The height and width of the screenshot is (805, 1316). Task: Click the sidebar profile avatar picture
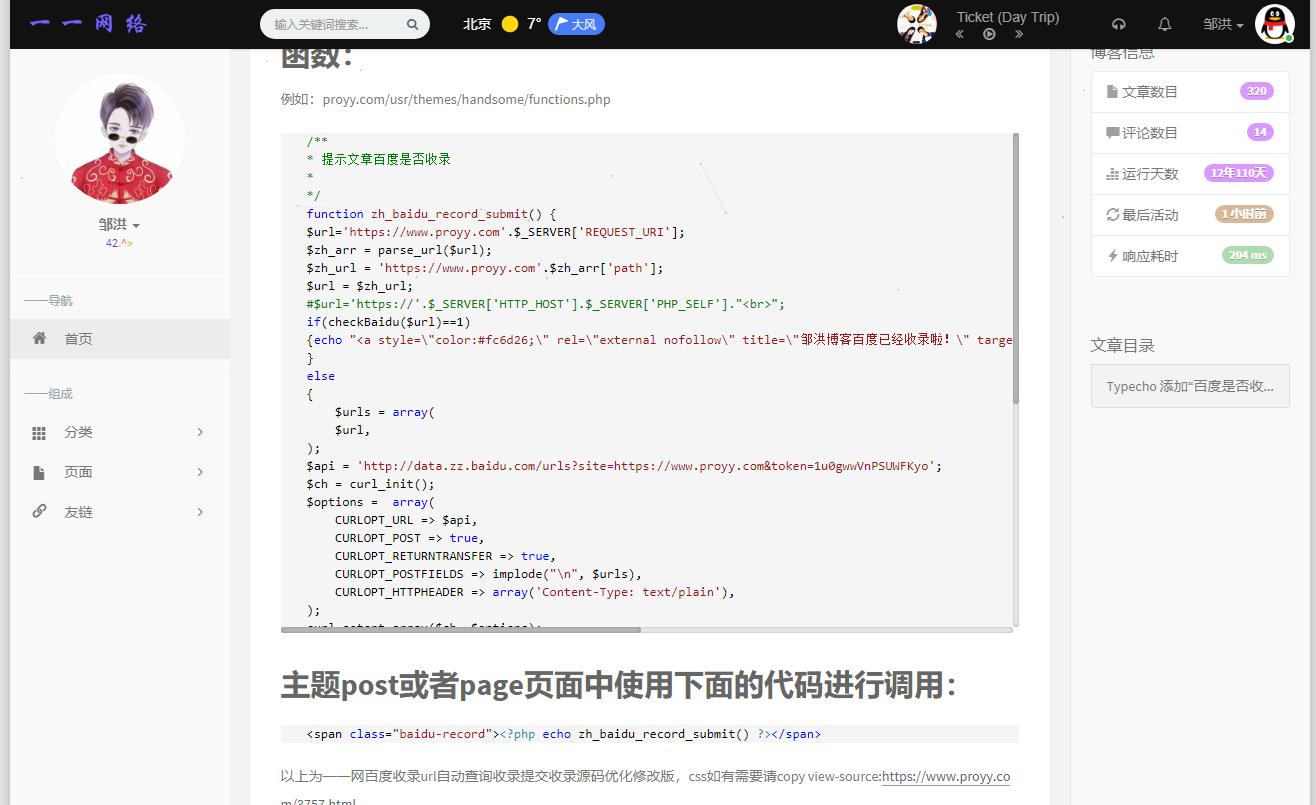120,138
